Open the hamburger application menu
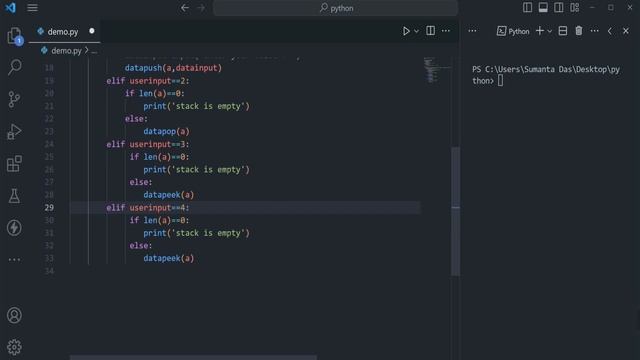This screenshot has width=640, height=360. click(33, 8)
